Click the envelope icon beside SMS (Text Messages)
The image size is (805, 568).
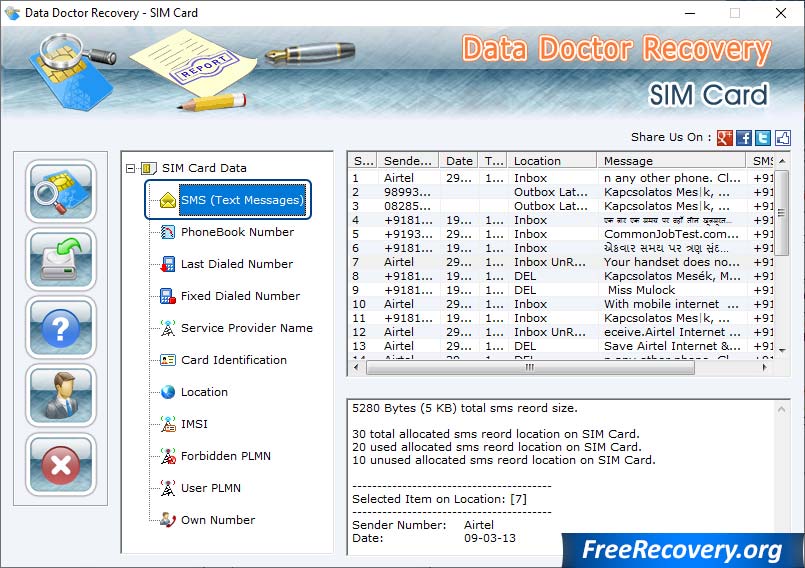[168, 200]
